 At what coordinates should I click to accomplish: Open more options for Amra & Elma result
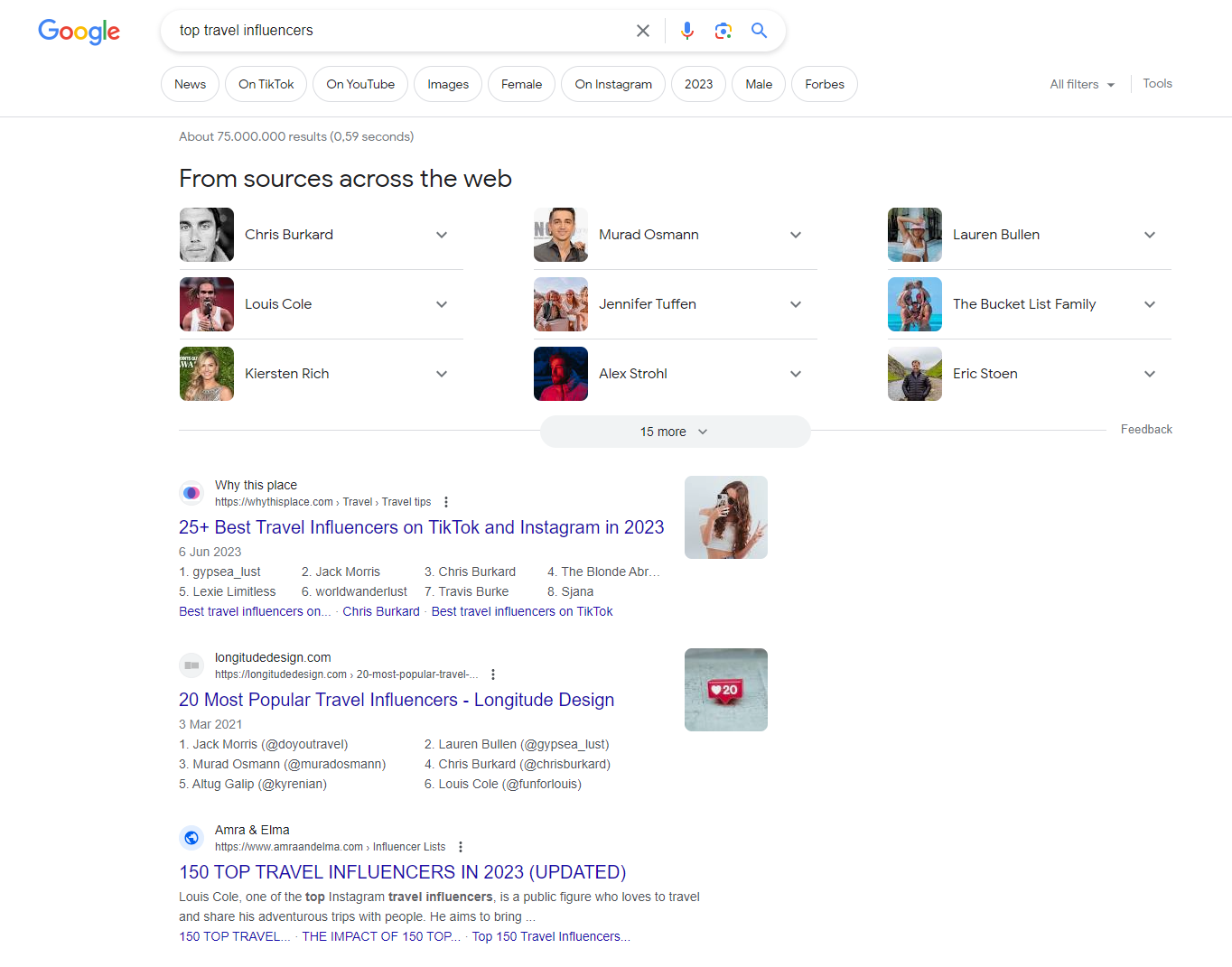(x=461, y=847)
